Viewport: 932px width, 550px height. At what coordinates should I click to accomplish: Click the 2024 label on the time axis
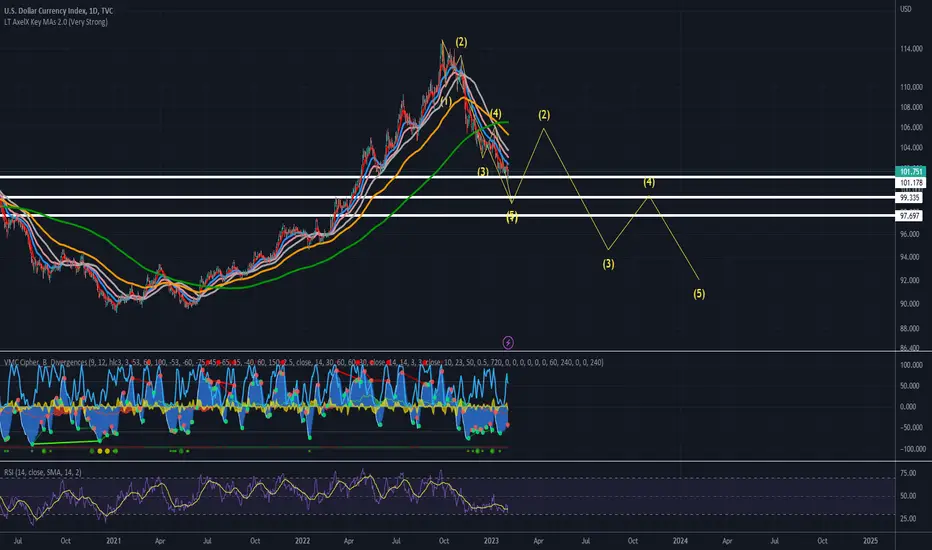[680, 541]
